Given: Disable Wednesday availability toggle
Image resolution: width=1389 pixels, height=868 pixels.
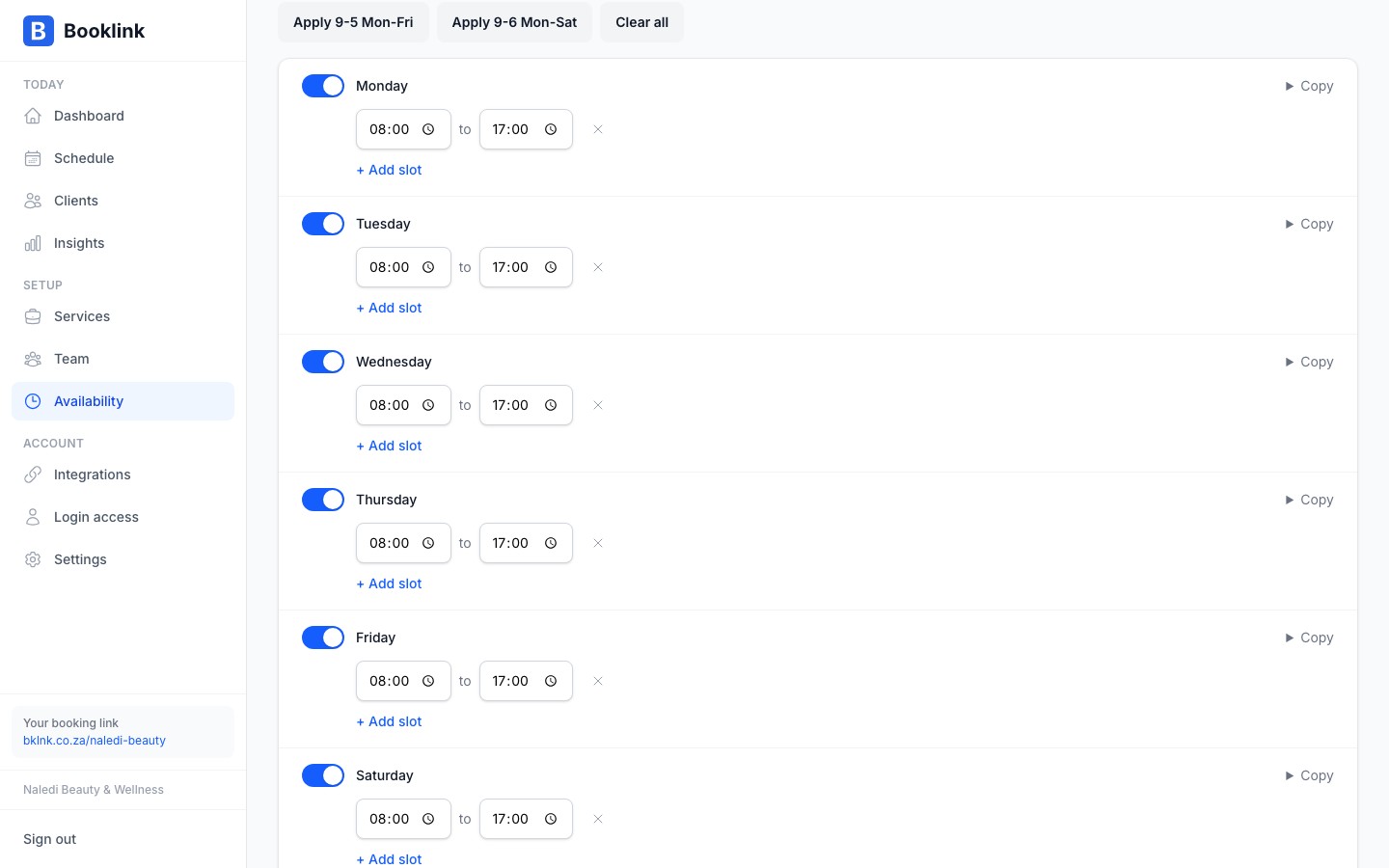Looking at the screenshot, I should tap(323, 362).
